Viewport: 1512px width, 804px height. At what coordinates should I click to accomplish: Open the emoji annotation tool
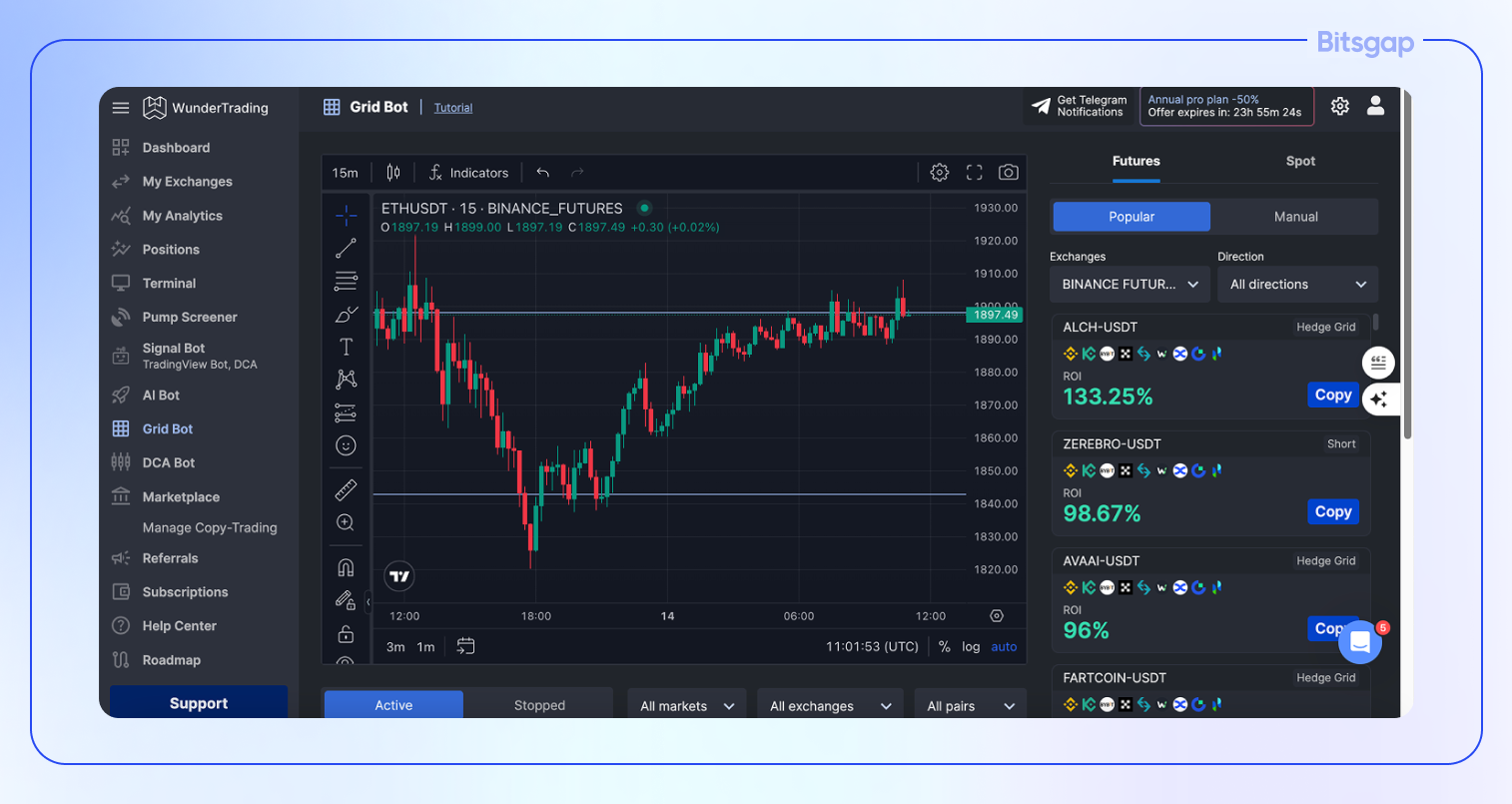346,445
